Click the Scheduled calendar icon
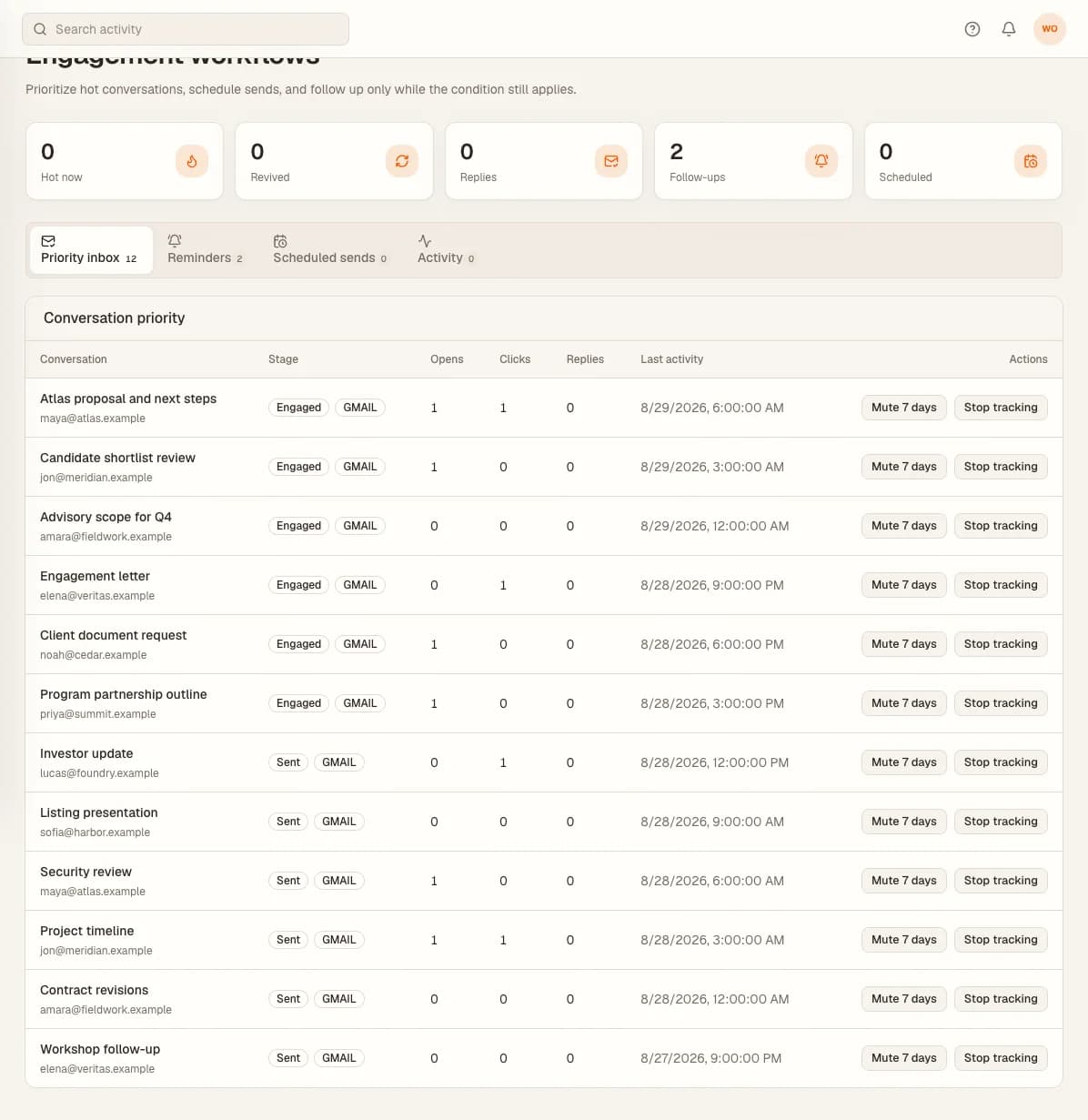The image size is (1088, 1120). pos(1031,161)
